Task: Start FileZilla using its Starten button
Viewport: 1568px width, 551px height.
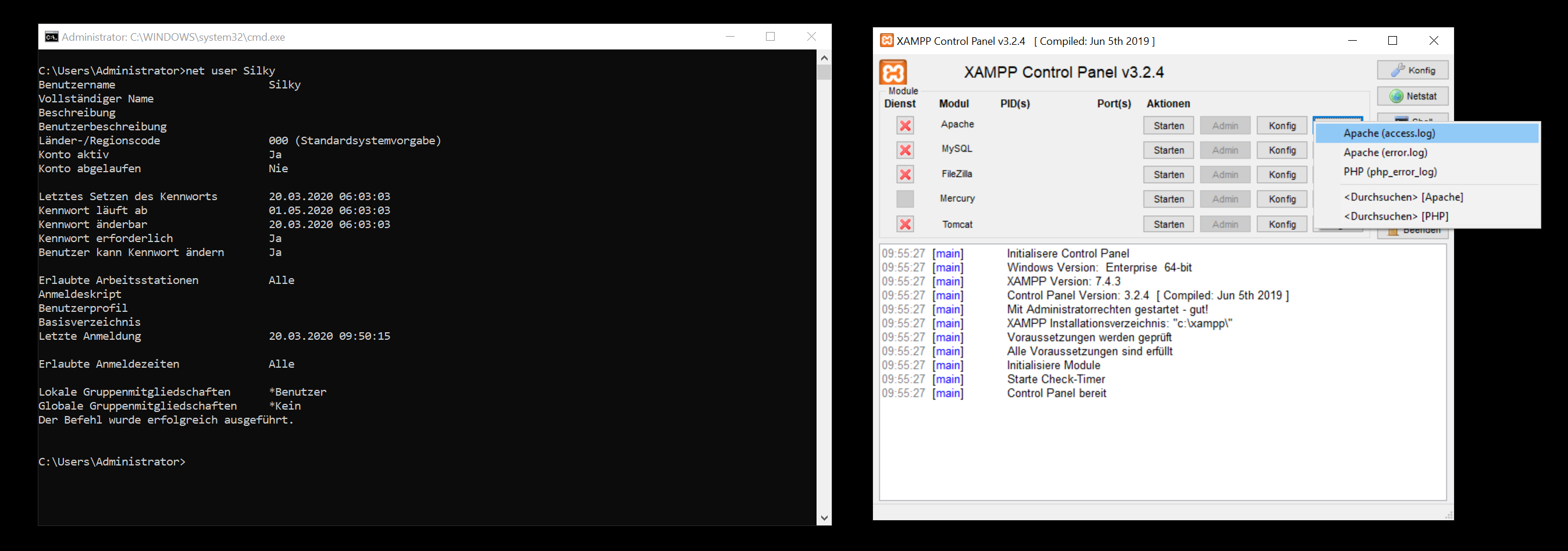Action: click(x=1168, y=174)
